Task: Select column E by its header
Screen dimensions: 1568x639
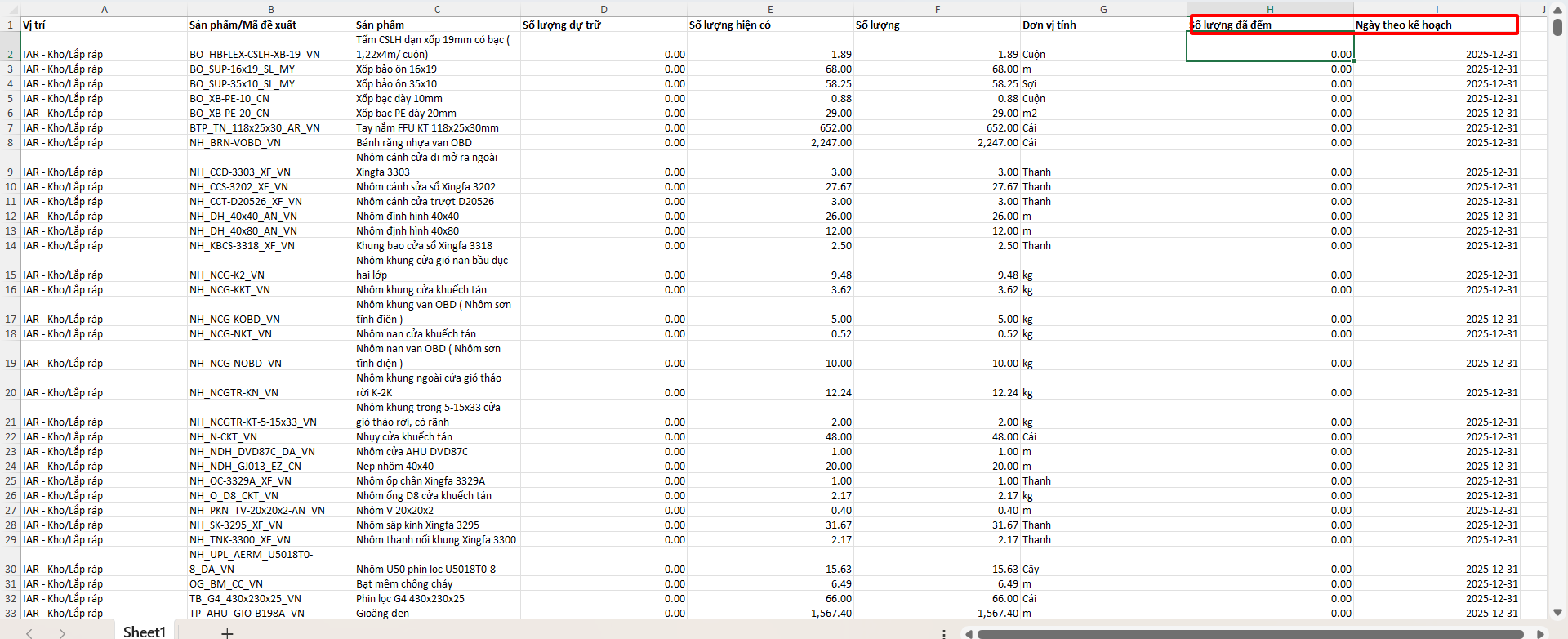Action: (x=770, y=9)
